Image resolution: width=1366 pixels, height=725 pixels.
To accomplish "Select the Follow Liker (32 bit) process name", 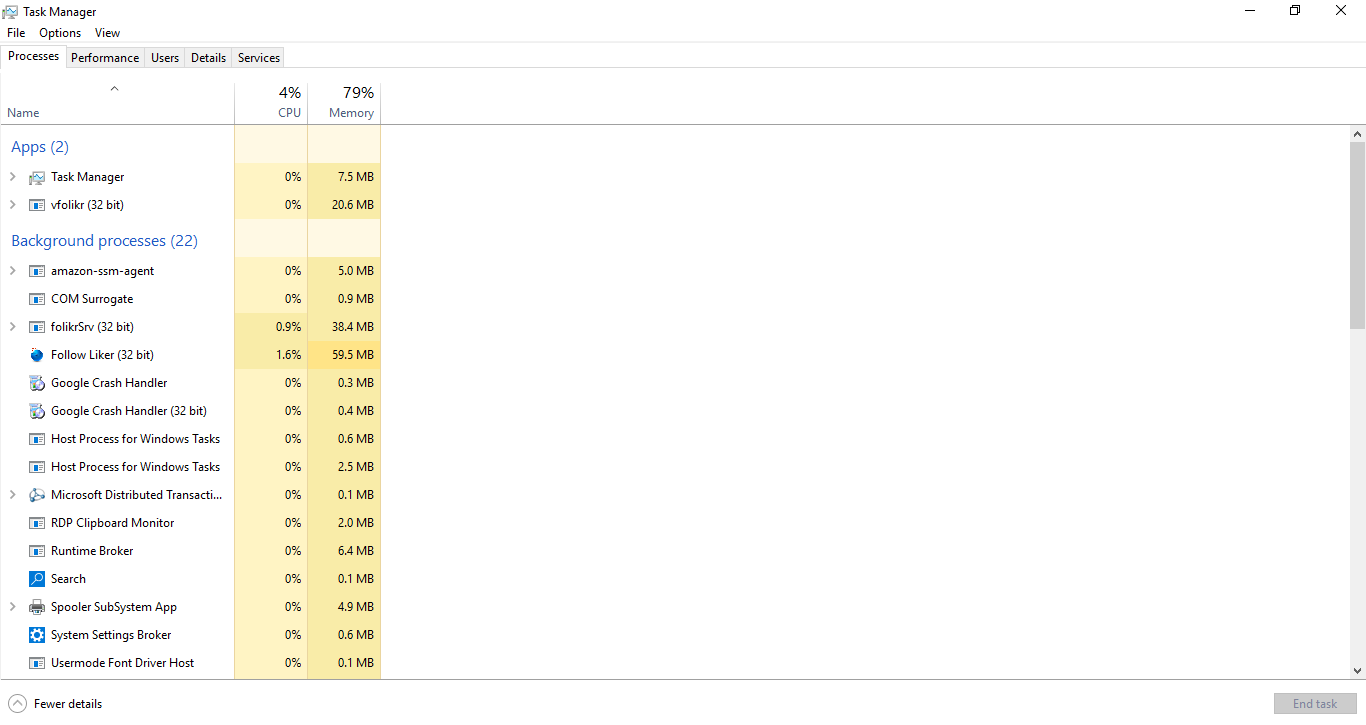I will 102,355.
